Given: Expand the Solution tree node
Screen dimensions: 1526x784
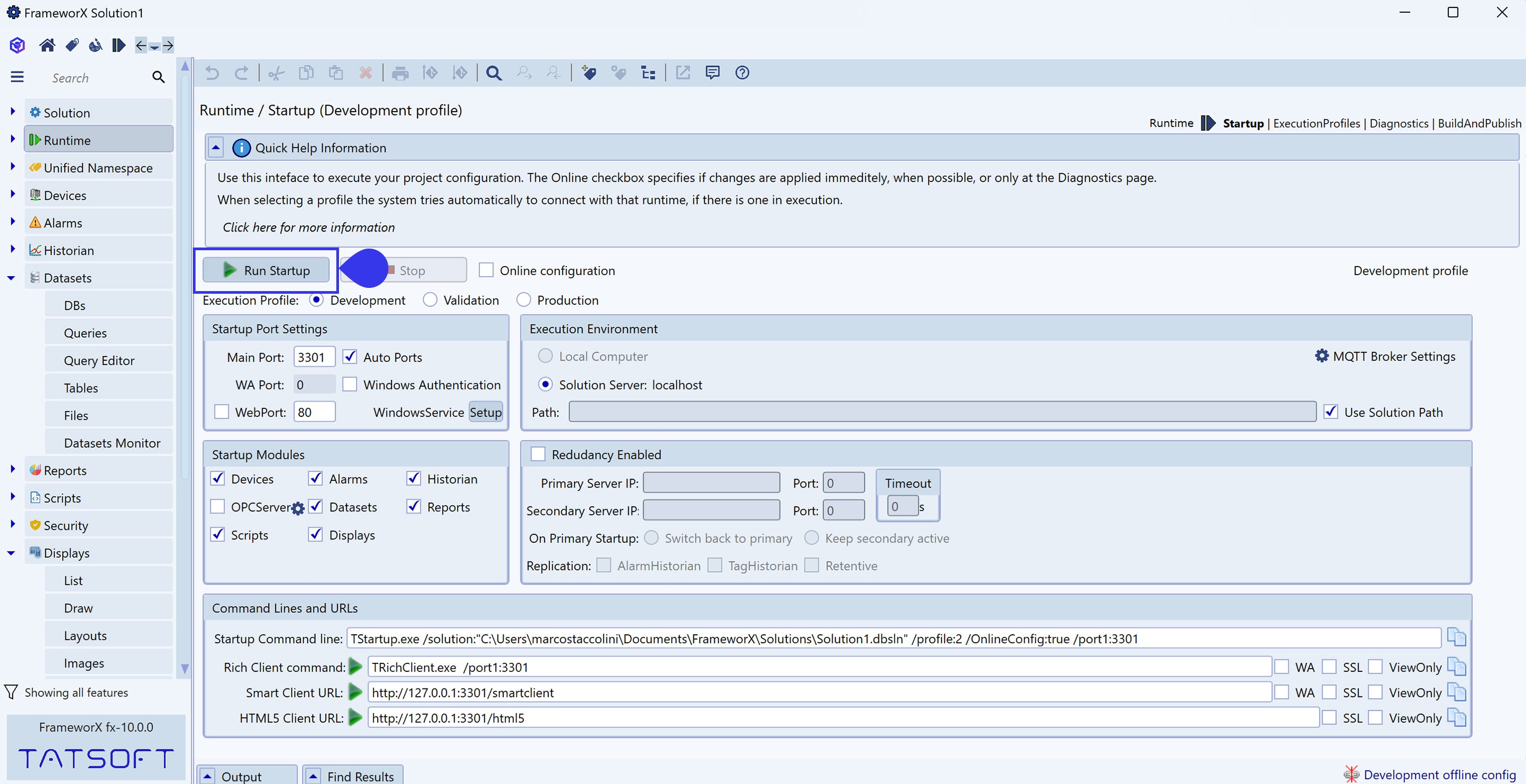Looking at the screenshot, I should click(12, 112).
